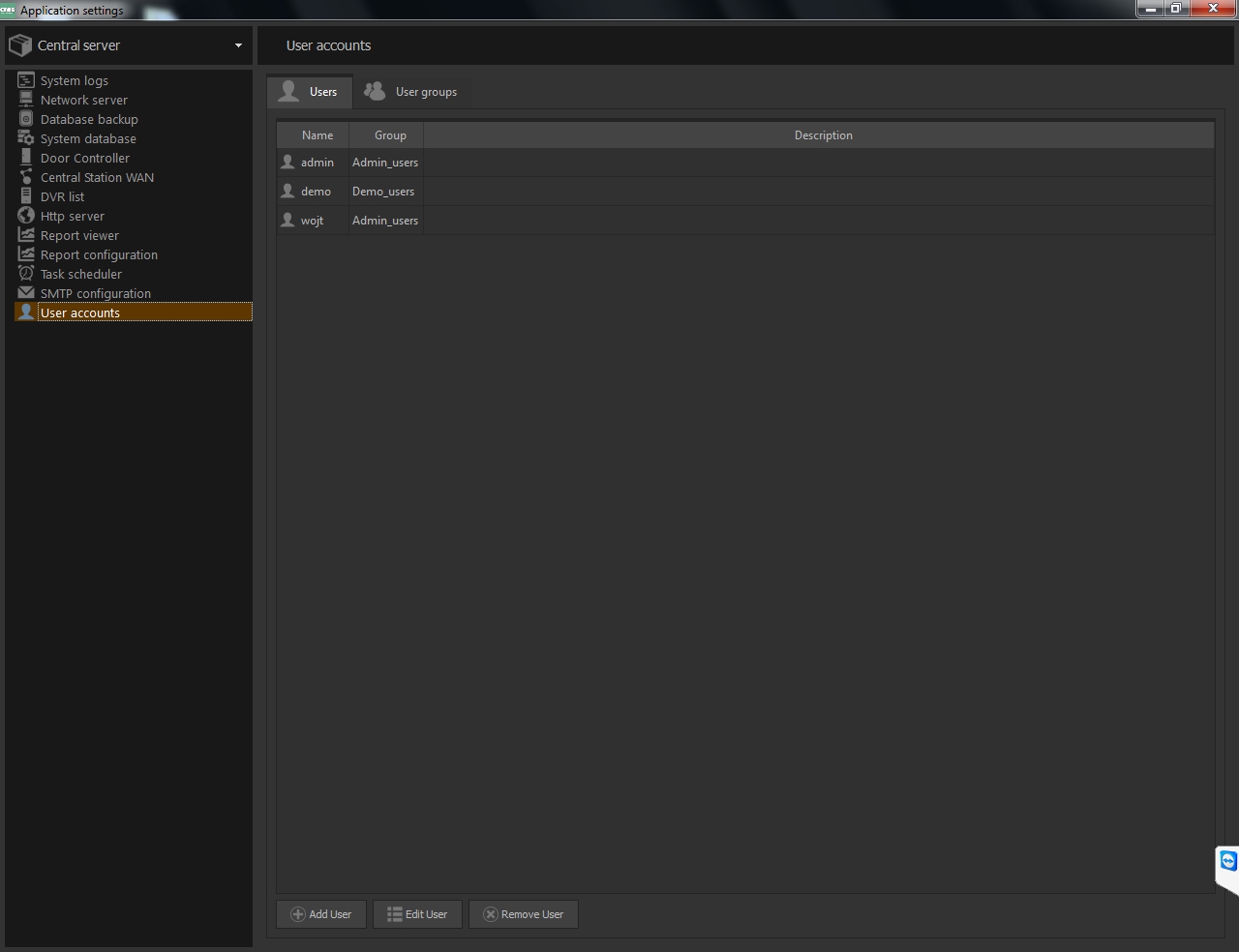1239x952 pixels.
Task: Click the Http server globe icon
Action: click(26, 216)
